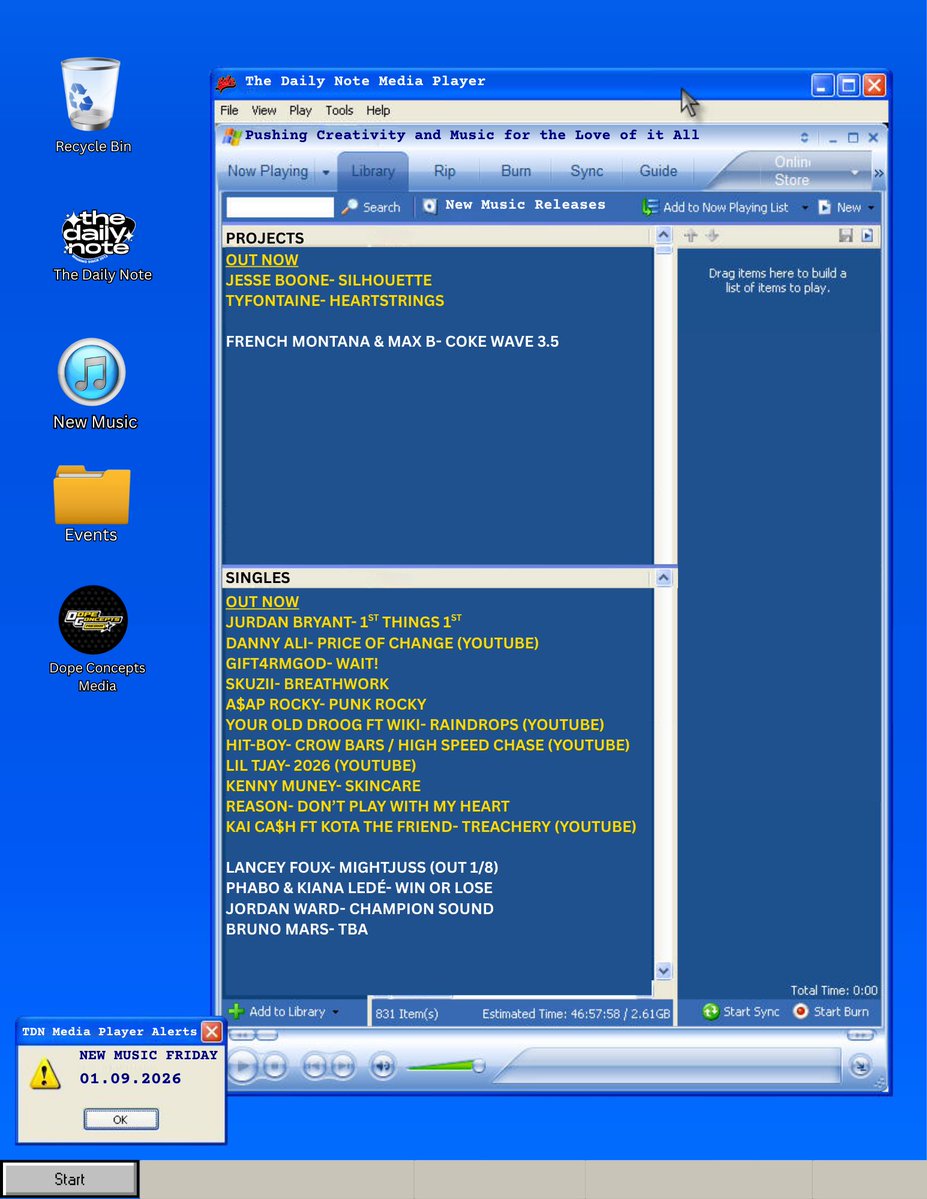Switch to skin mode via corner arrow button

pyautogui.click(x=860, y=1066)
